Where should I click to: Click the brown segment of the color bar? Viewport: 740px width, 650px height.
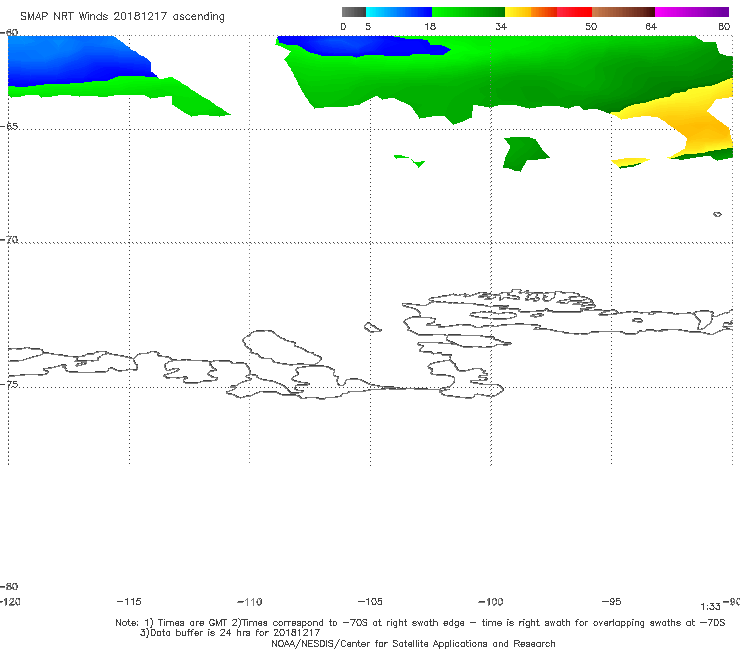point(623,12)
